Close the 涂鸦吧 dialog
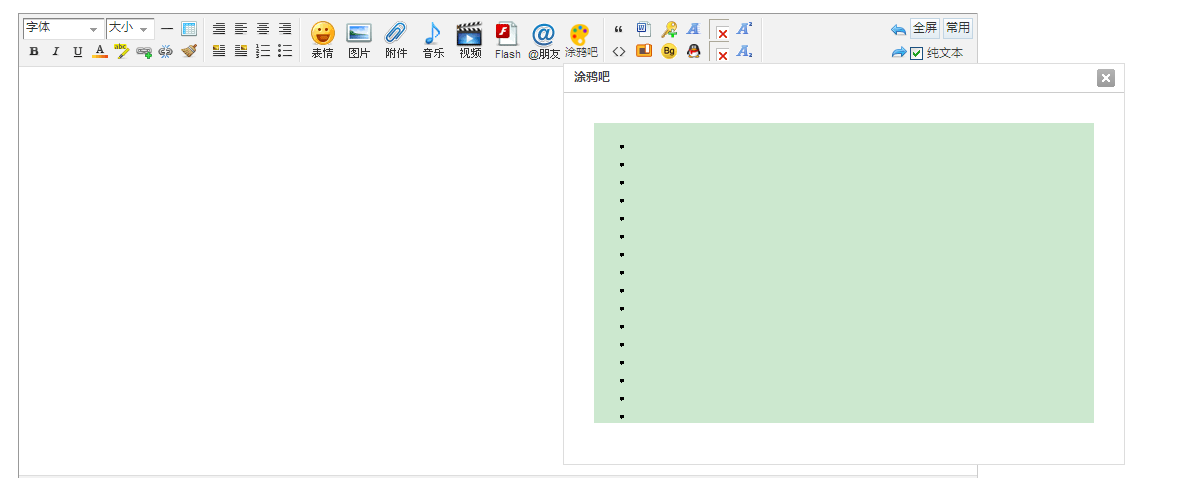Screen dimensions: 1181x478 click(x=1105, y=78)
